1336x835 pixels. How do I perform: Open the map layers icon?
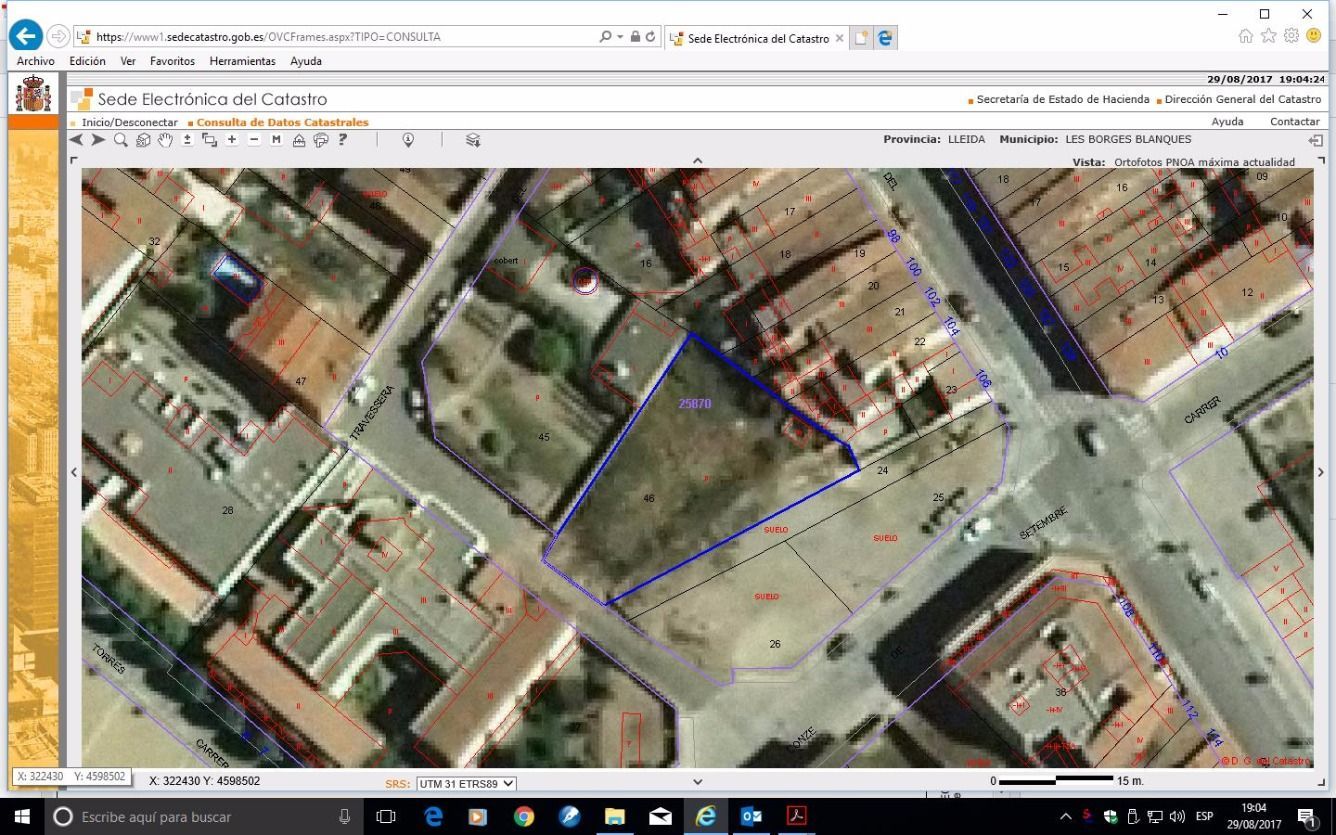[x=473, y=140]
